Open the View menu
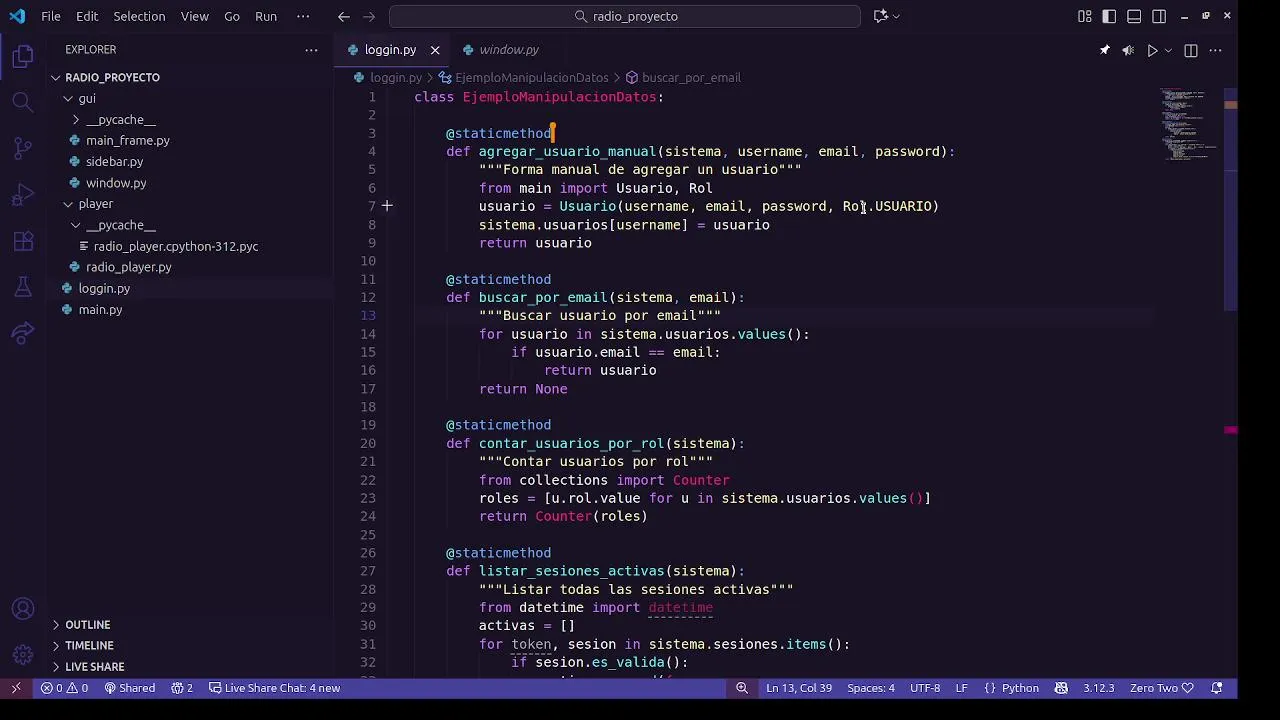The height and width of the screenshot is (720, 1280). pyautogui.click(x=195, y=16)
